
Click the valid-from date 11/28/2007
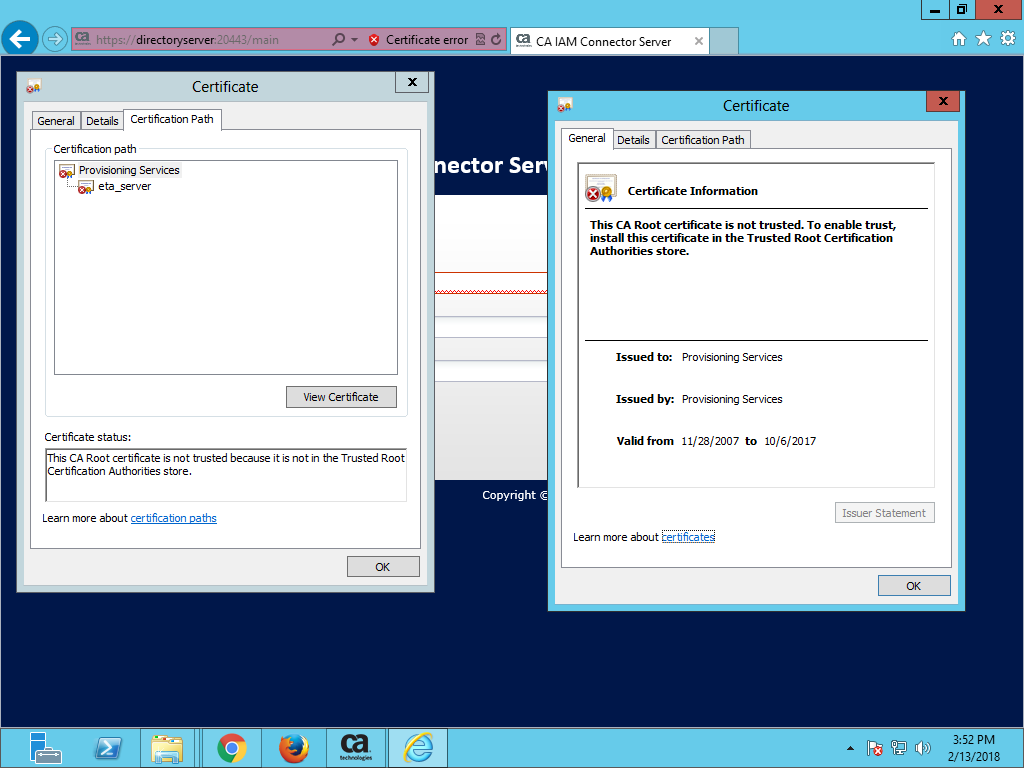[710, 441]
